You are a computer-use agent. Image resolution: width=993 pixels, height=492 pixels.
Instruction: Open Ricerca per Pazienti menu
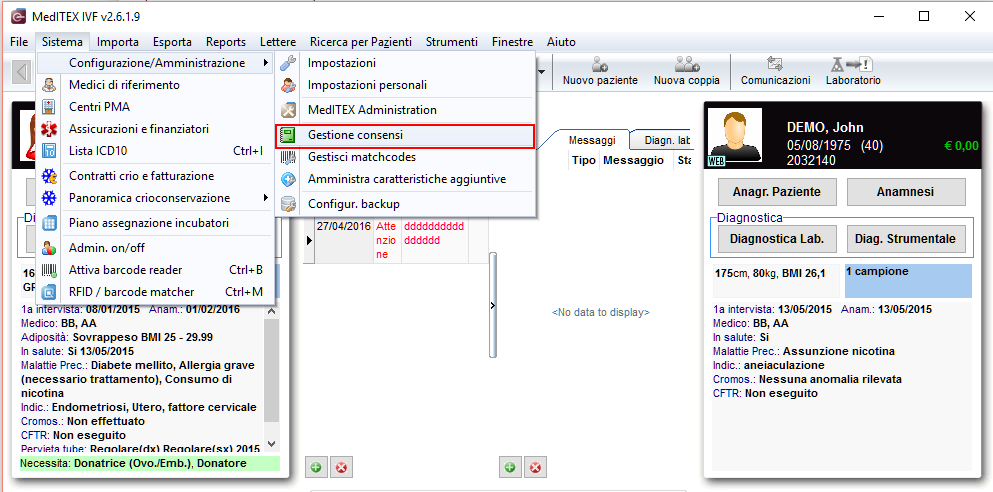pyautogui.click(x=360, y=42)
